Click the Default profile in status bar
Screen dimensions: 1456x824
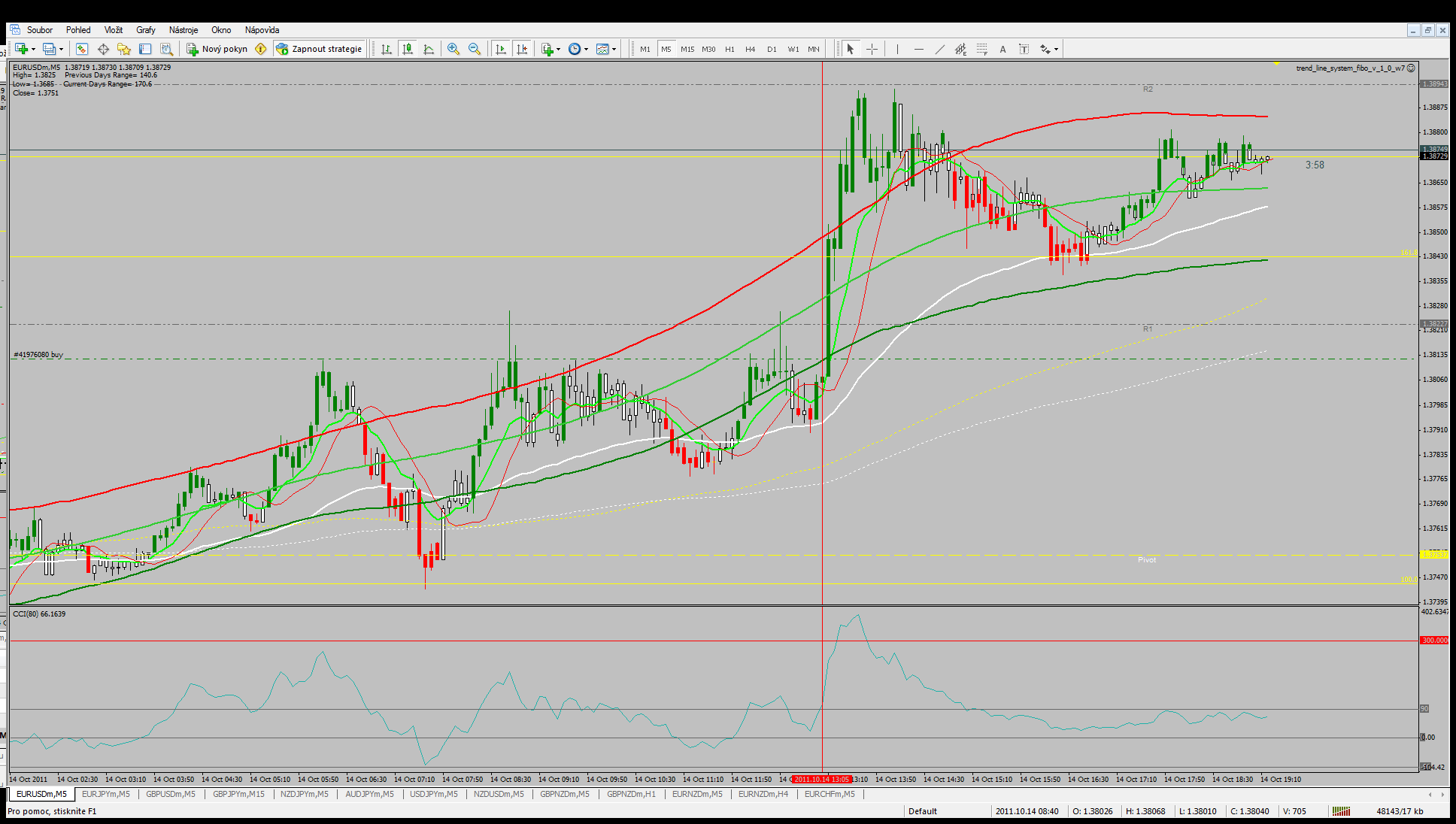click(x=923, y=811)
